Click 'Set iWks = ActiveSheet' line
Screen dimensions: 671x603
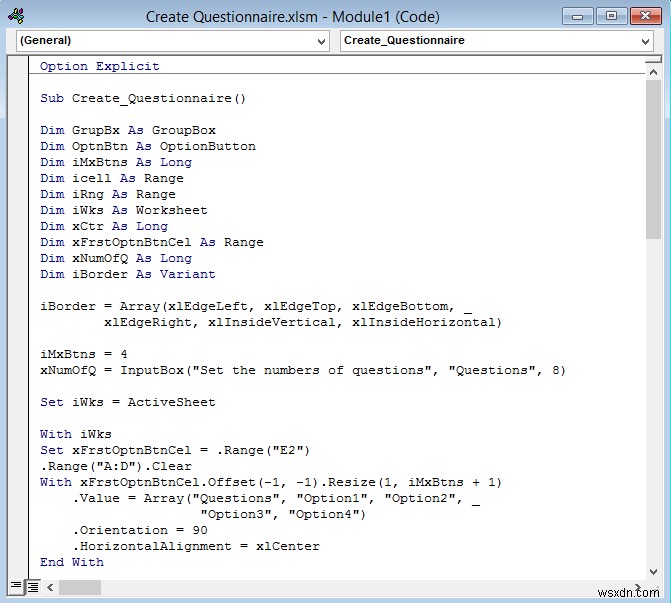coord(128,402)
